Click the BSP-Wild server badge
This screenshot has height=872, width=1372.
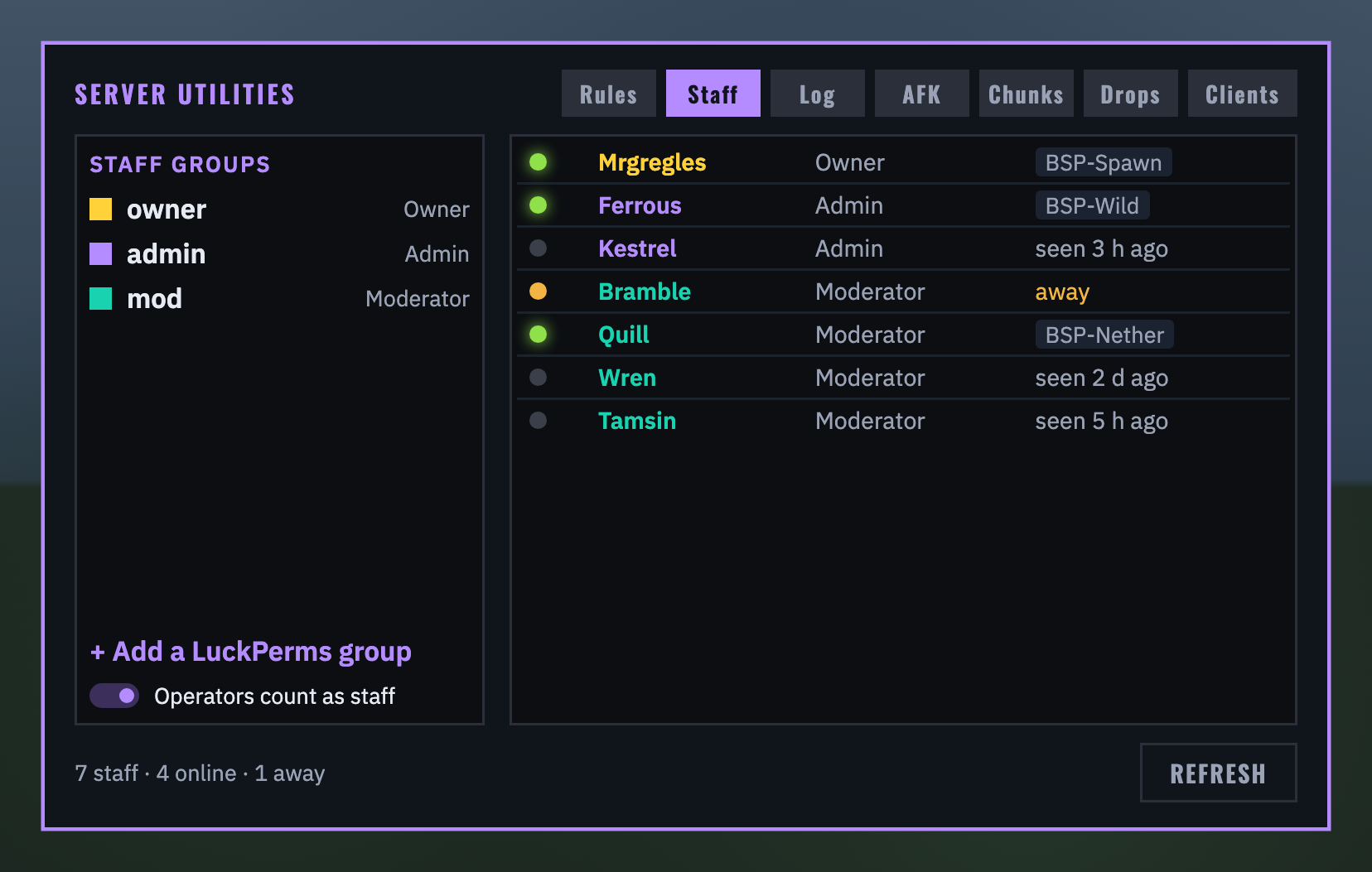[1092, 205]
